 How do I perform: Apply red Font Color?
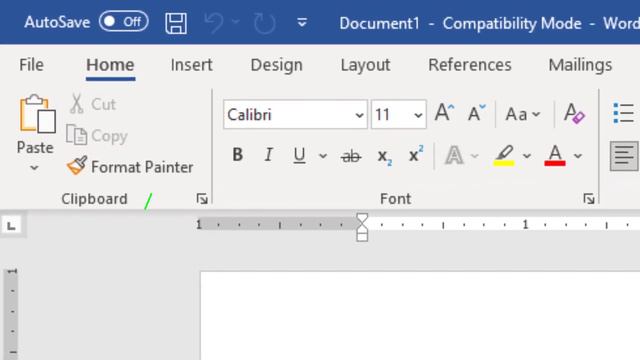(x=555, y=155)
